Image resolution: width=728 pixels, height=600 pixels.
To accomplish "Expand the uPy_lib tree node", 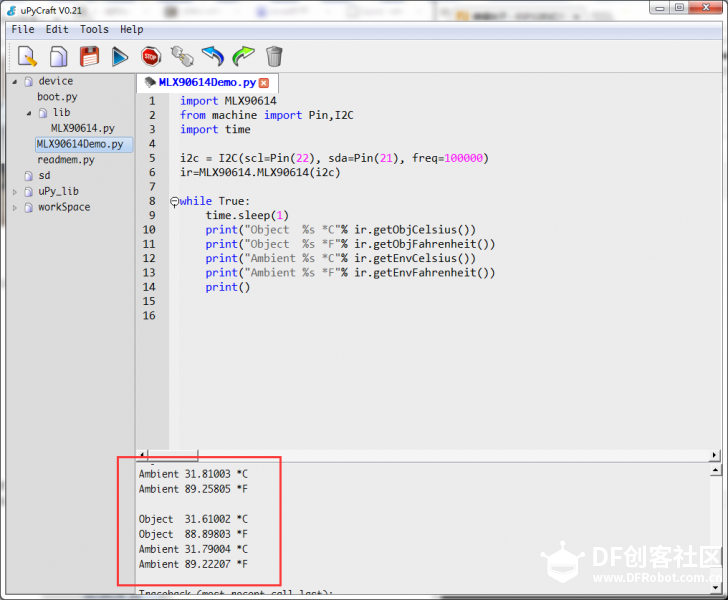I will click(x=15, y=192).
